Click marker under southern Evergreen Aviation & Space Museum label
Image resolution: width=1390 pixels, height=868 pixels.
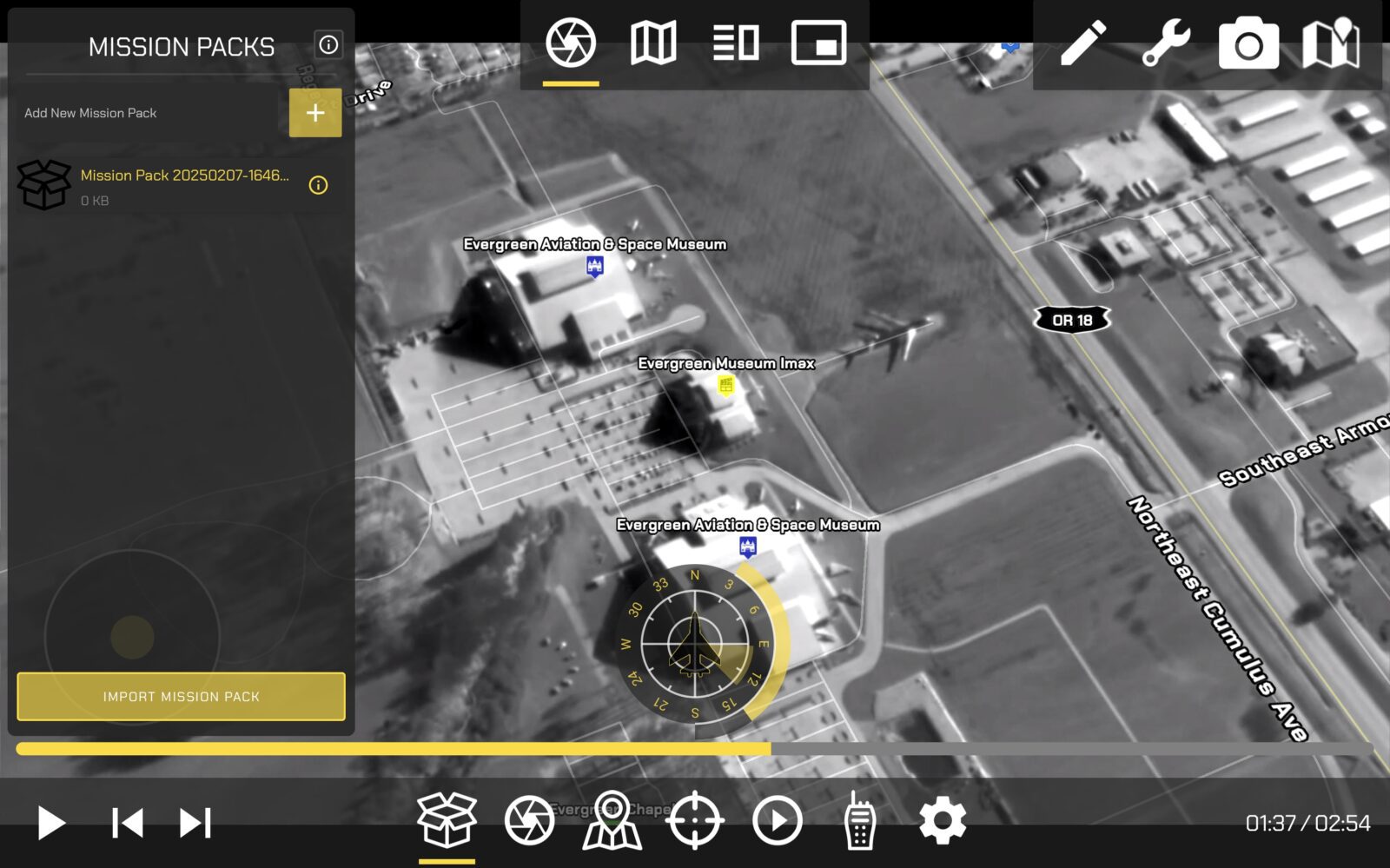click(748, 547)
